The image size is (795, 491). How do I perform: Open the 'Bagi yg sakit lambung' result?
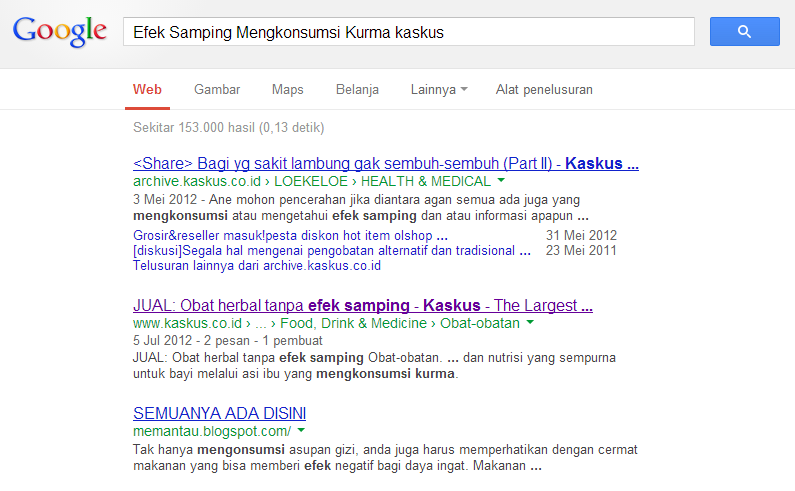(x=386, y=163)
